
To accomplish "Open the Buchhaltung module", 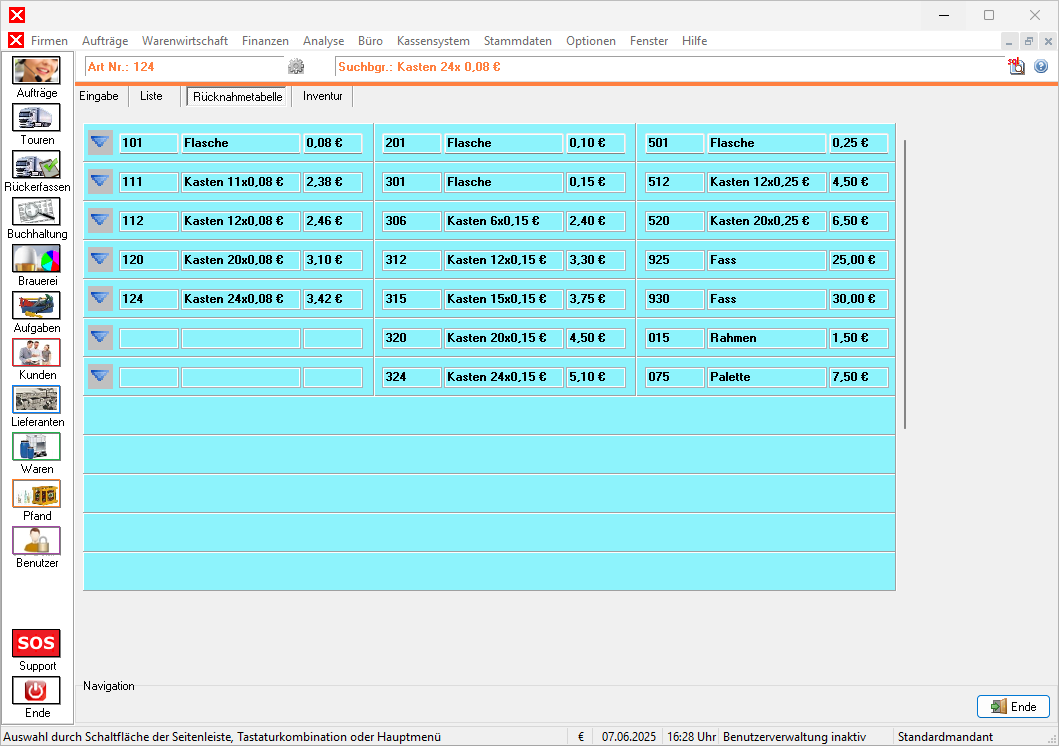I will [36, 212].
